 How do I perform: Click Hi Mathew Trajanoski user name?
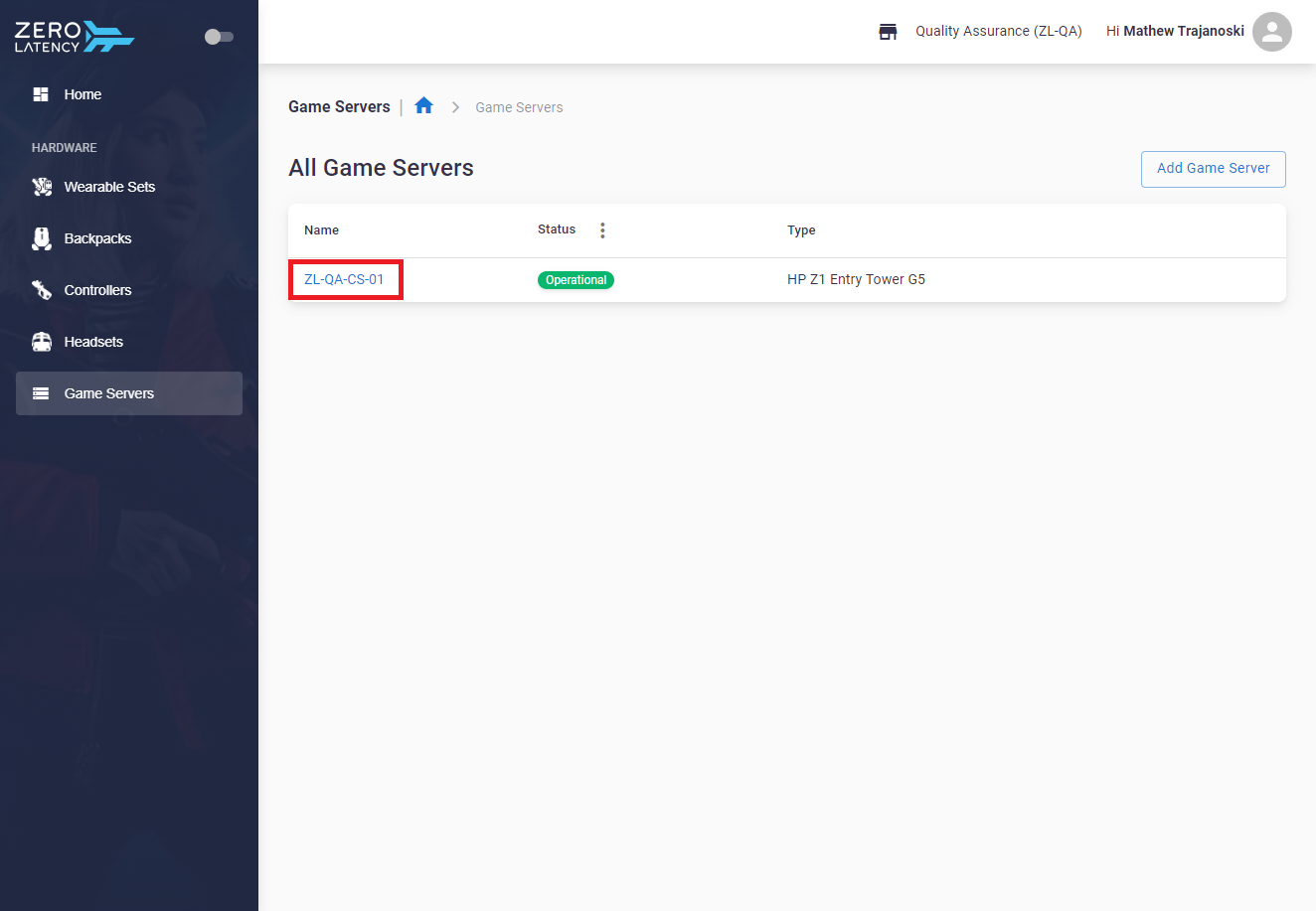(x=1175, y=31)
